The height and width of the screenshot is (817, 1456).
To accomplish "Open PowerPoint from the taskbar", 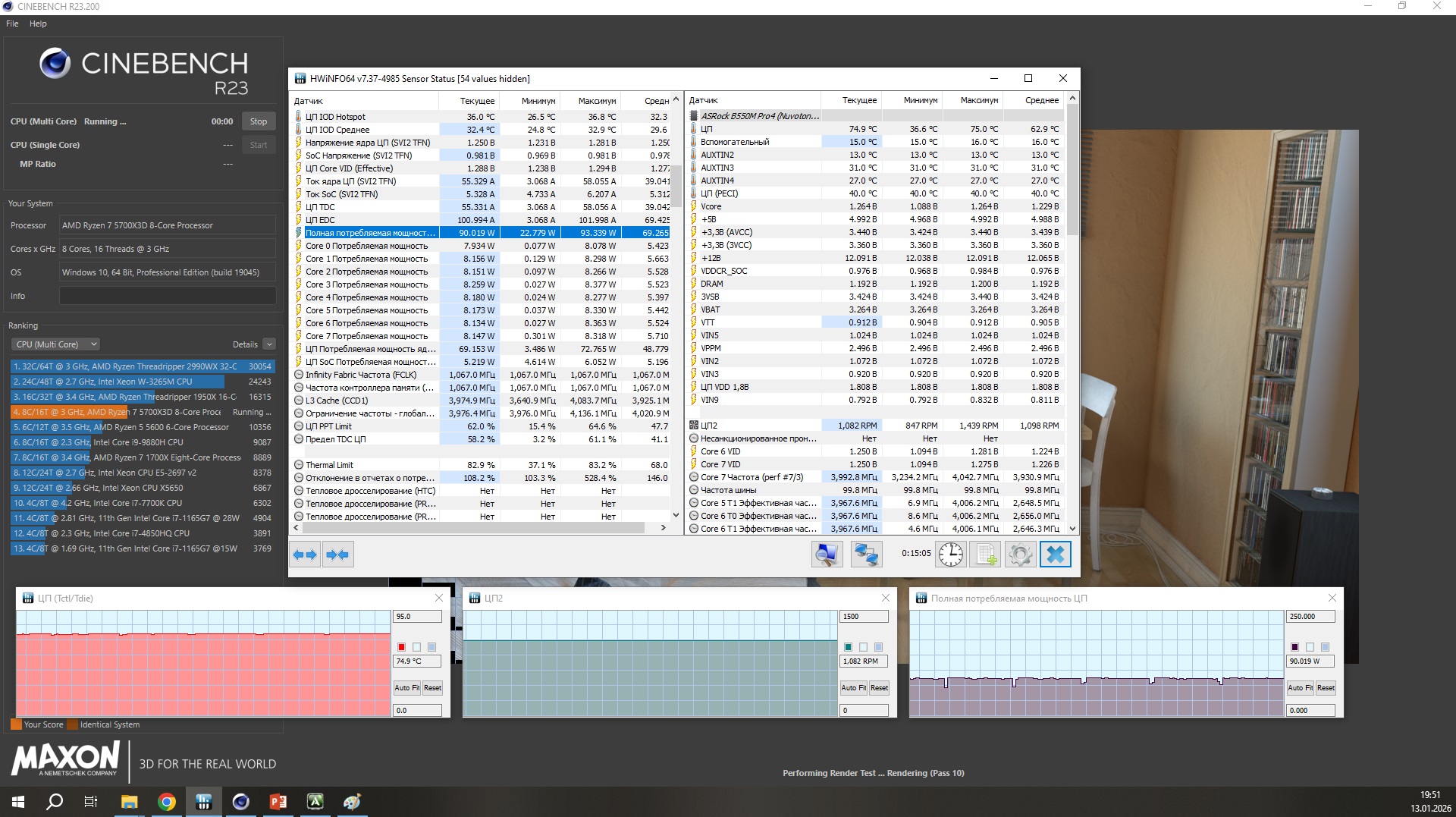I will (x=278, y=801).
